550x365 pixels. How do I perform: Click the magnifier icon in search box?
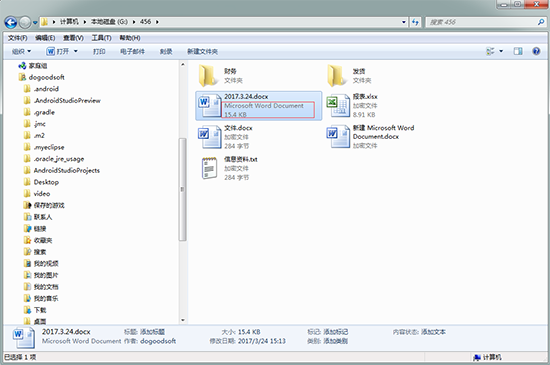click(x=541, y=22)
